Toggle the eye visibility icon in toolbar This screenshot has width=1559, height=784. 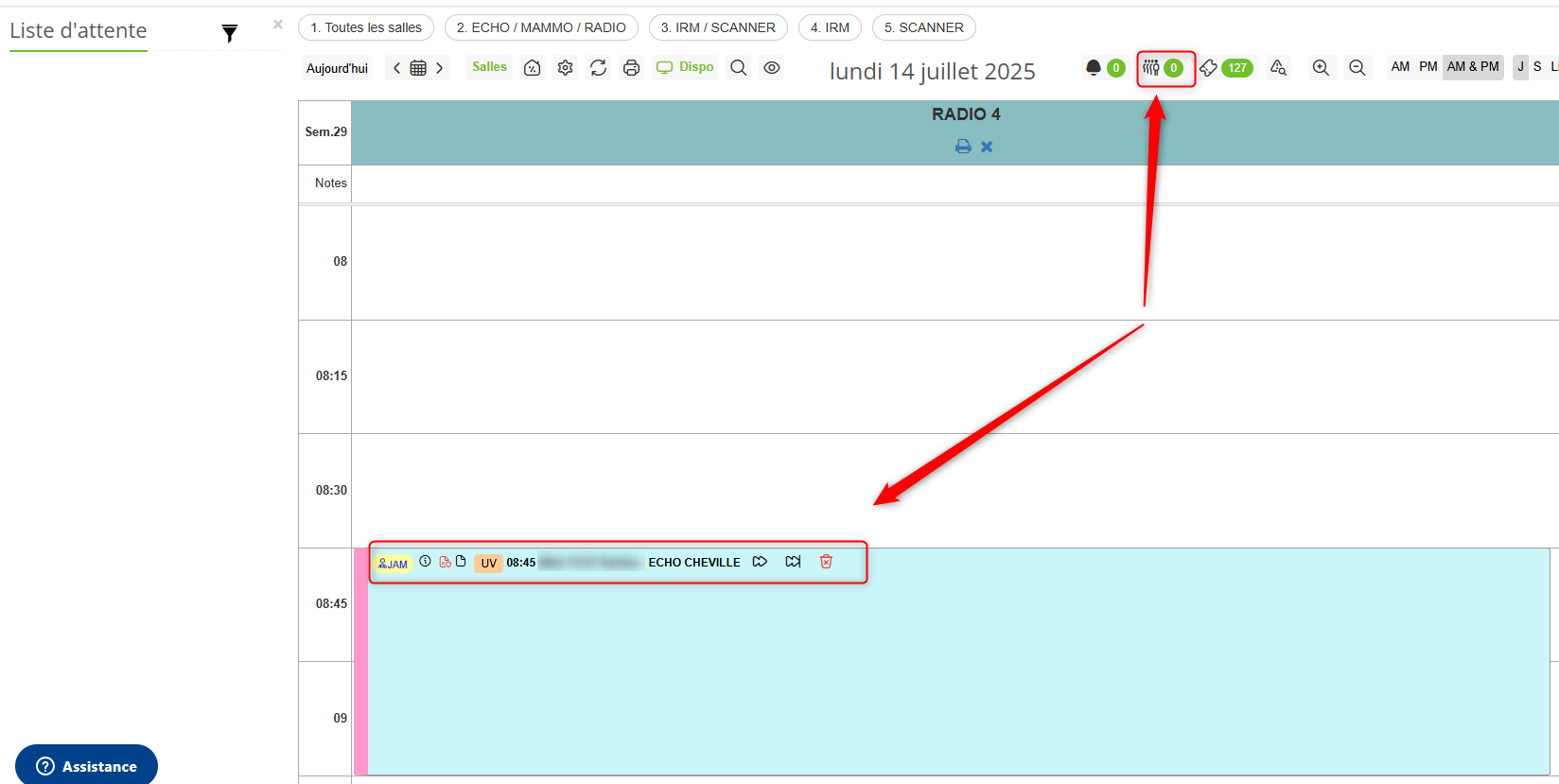point(772,68)
